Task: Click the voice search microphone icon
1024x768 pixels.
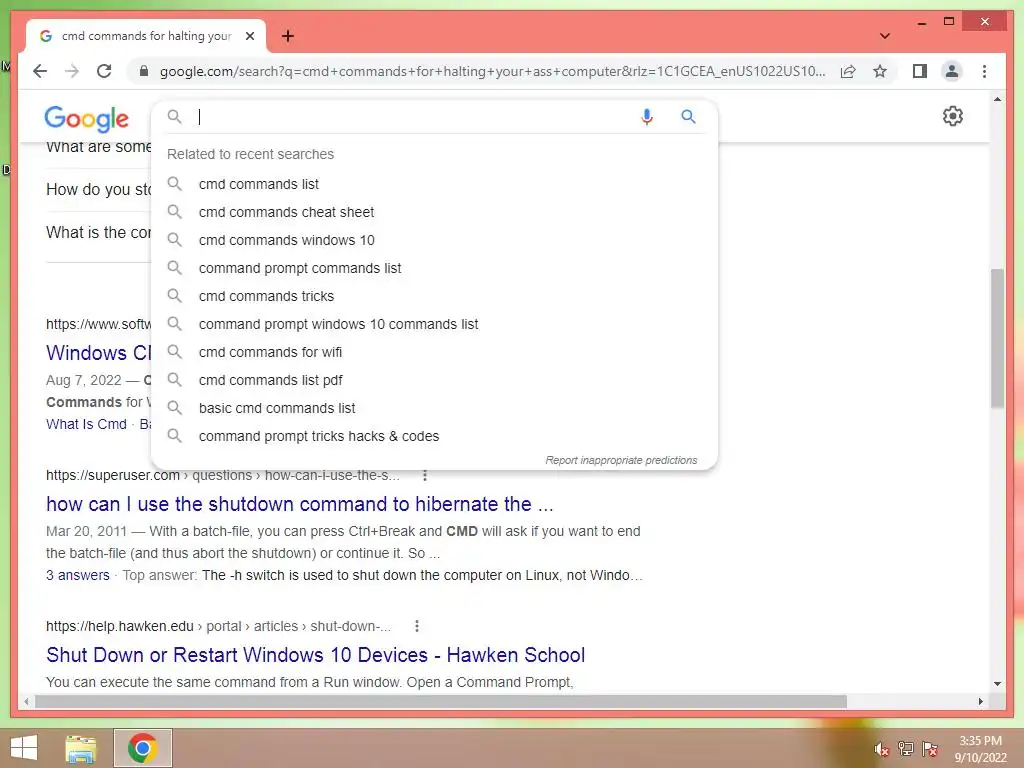Action: [647, 117]
